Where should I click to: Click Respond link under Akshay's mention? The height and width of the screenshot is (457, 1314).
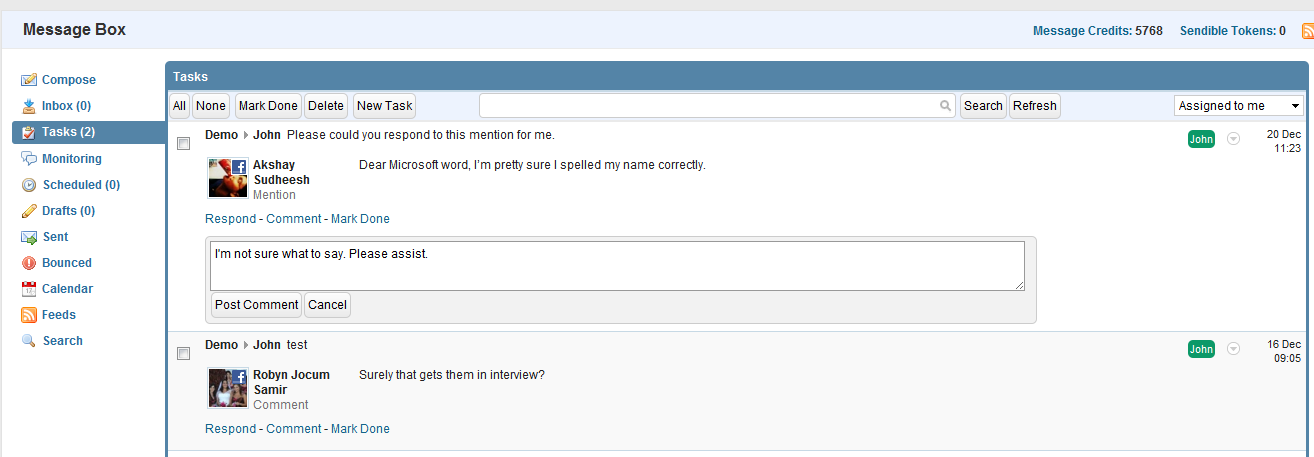(230, 219)
